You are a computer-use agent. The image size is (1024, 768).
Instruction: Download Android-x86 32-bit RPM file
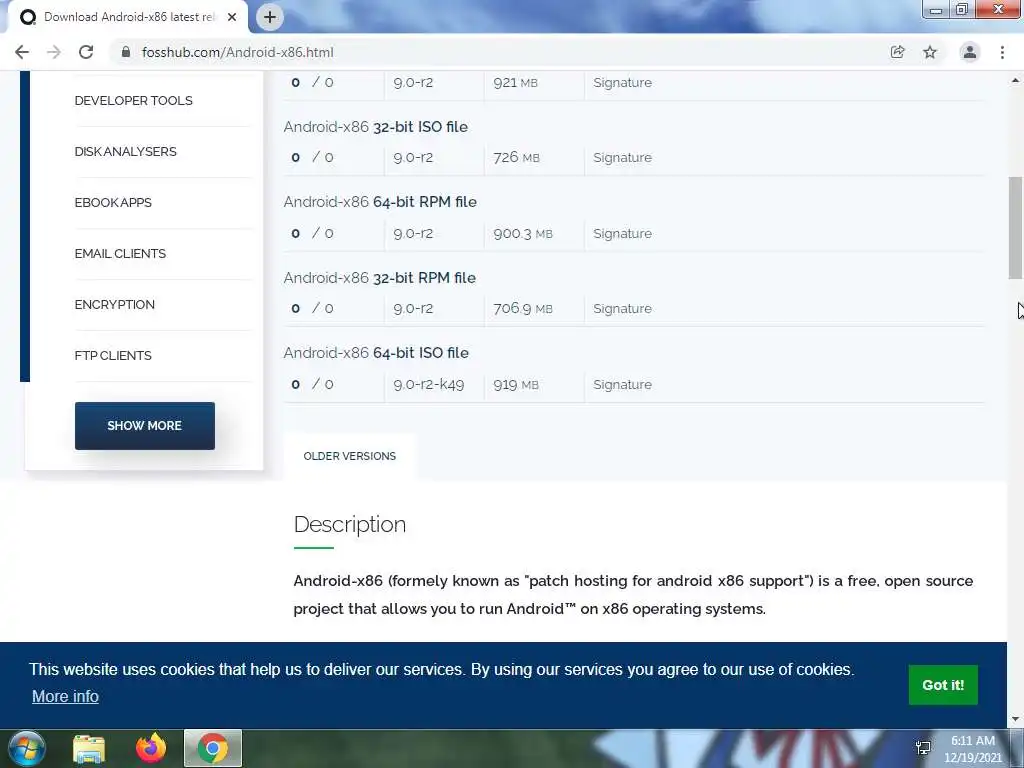379,278
